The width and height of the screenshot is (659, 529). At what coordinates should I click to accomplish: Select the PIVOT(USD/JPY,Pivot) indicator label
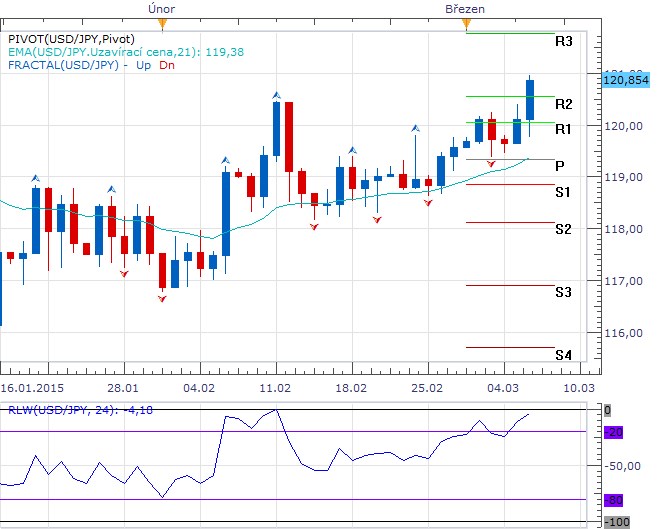point(71,39)
